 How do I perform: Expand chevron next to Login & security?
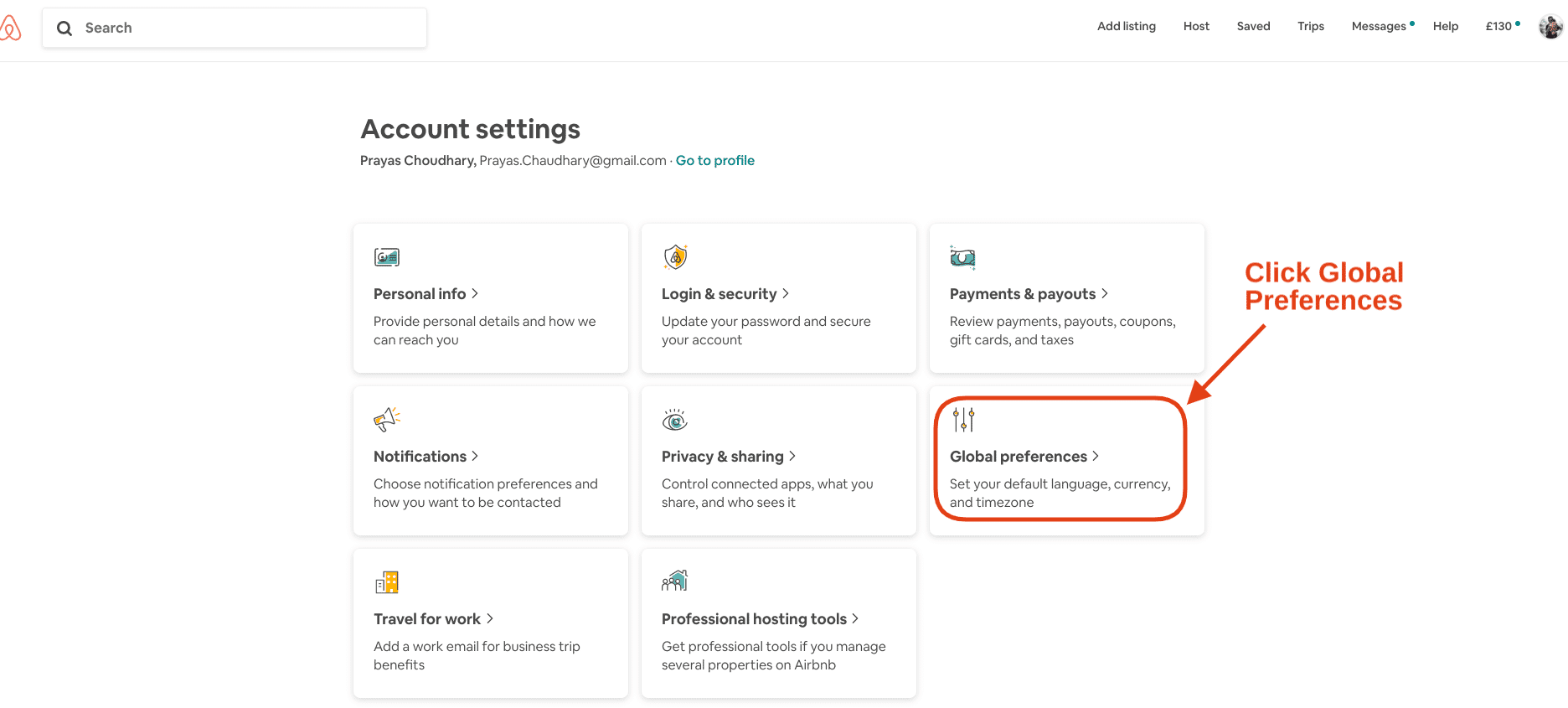[x=786, y=293]
